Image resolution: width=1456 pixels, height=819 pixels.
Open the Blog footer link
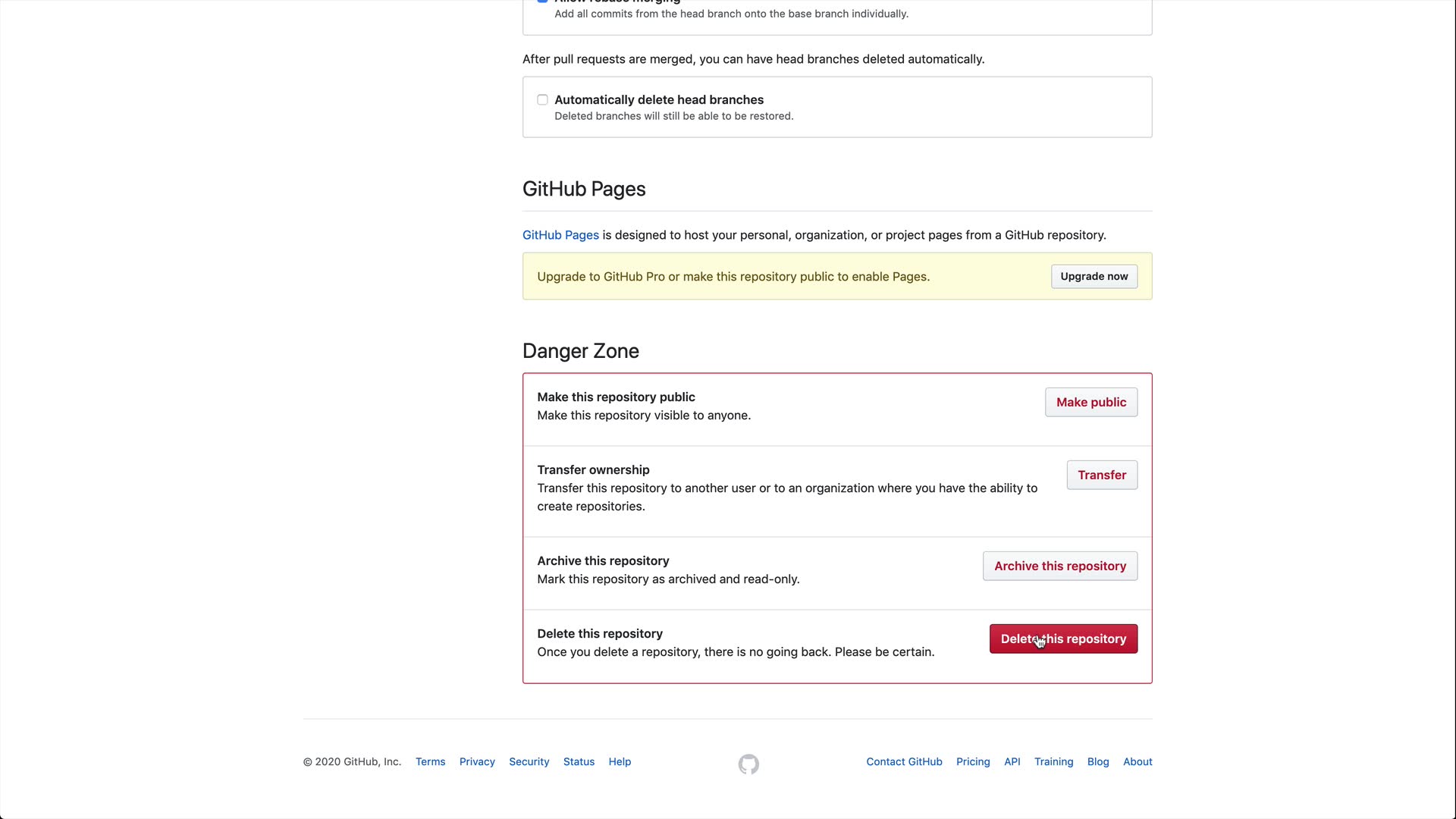1097,761
